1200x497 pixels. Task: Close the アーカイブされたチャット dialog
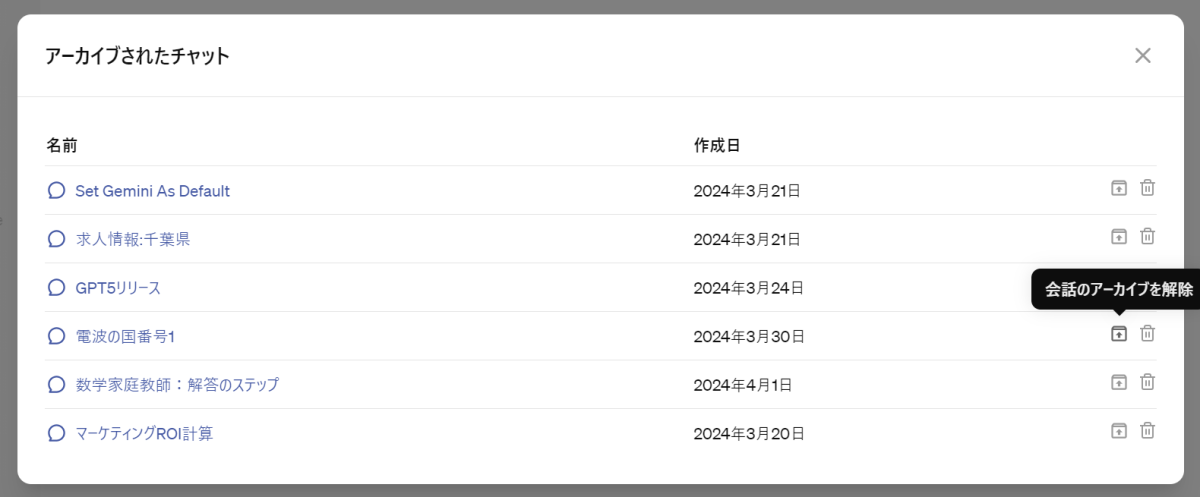click(1143, 56)
